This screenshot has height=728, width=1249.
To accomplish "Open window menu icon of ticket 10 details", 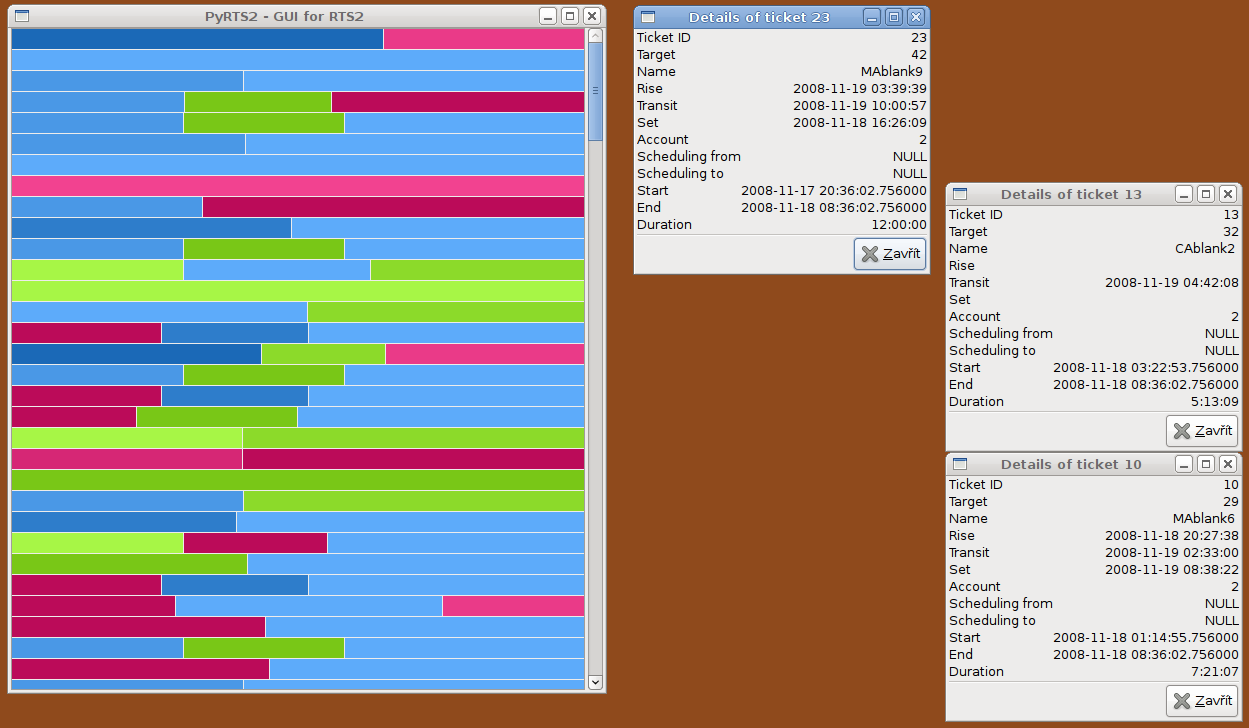I will click(x=960, y=464).
